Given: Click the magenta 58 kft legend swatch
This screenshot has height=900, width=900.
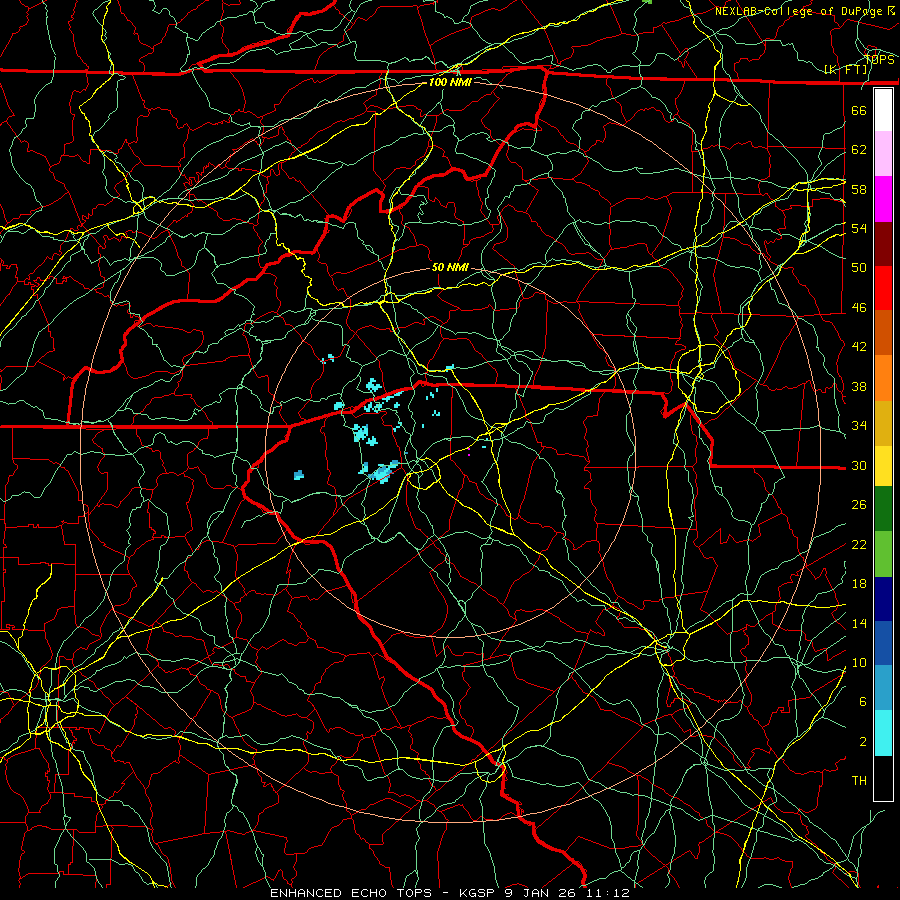Looking at the screenshot, I should 883,199.
